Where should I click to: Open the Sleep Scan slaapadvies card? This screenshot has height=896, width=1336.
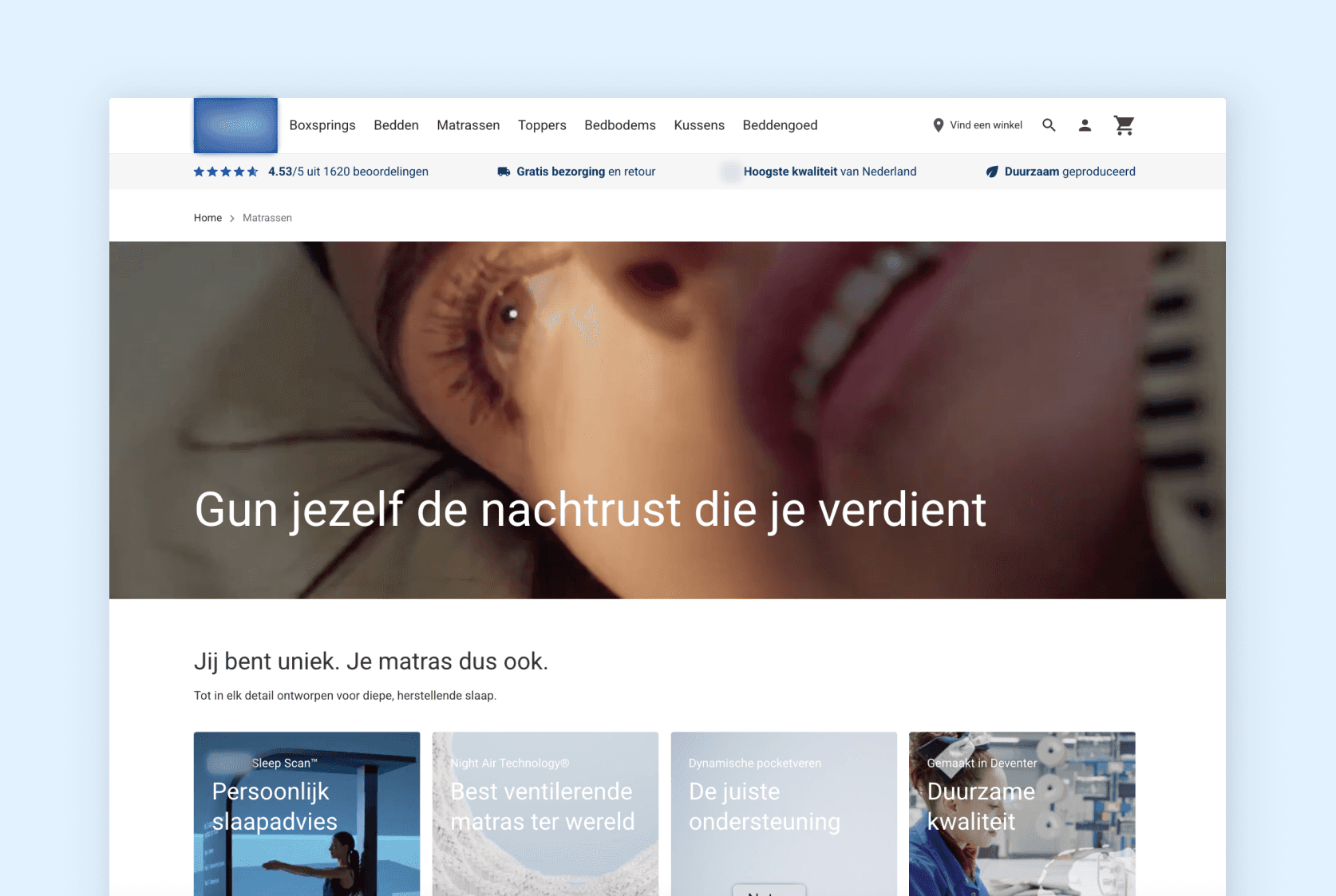click(x=306, y=814)
